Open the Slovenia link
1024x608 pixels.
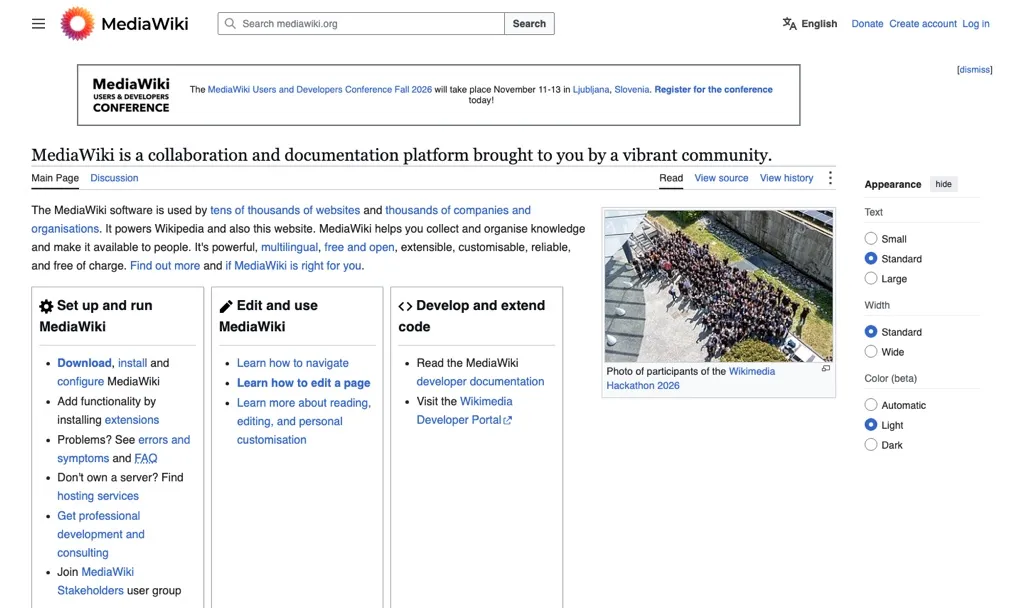click(632, 89)
